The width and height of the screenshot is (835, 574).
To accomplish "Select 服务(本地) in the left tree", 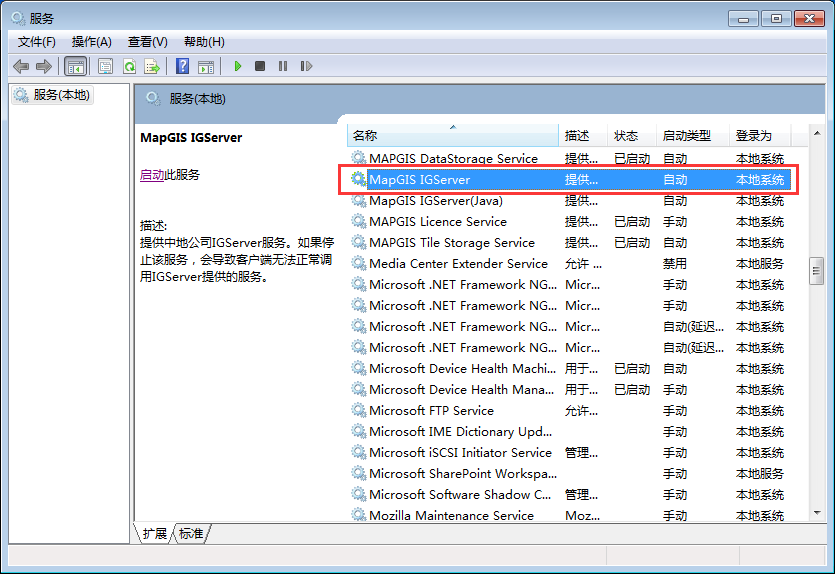I will pyautogui.click(x=53, y=95).
